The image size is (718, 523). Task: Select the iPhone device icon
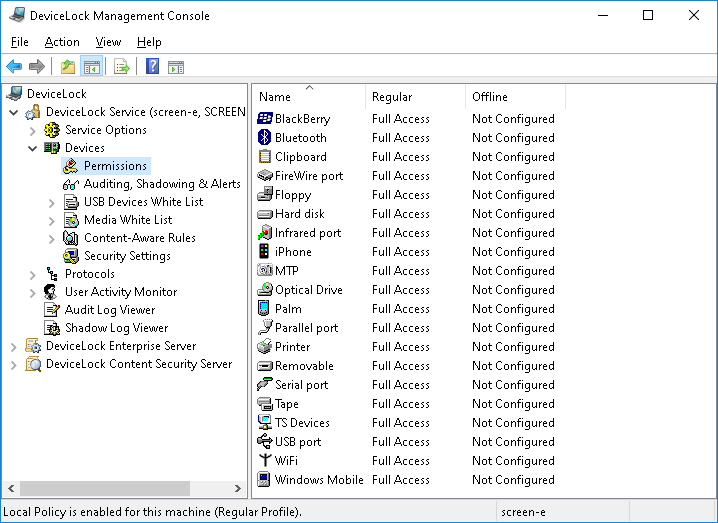265,252
